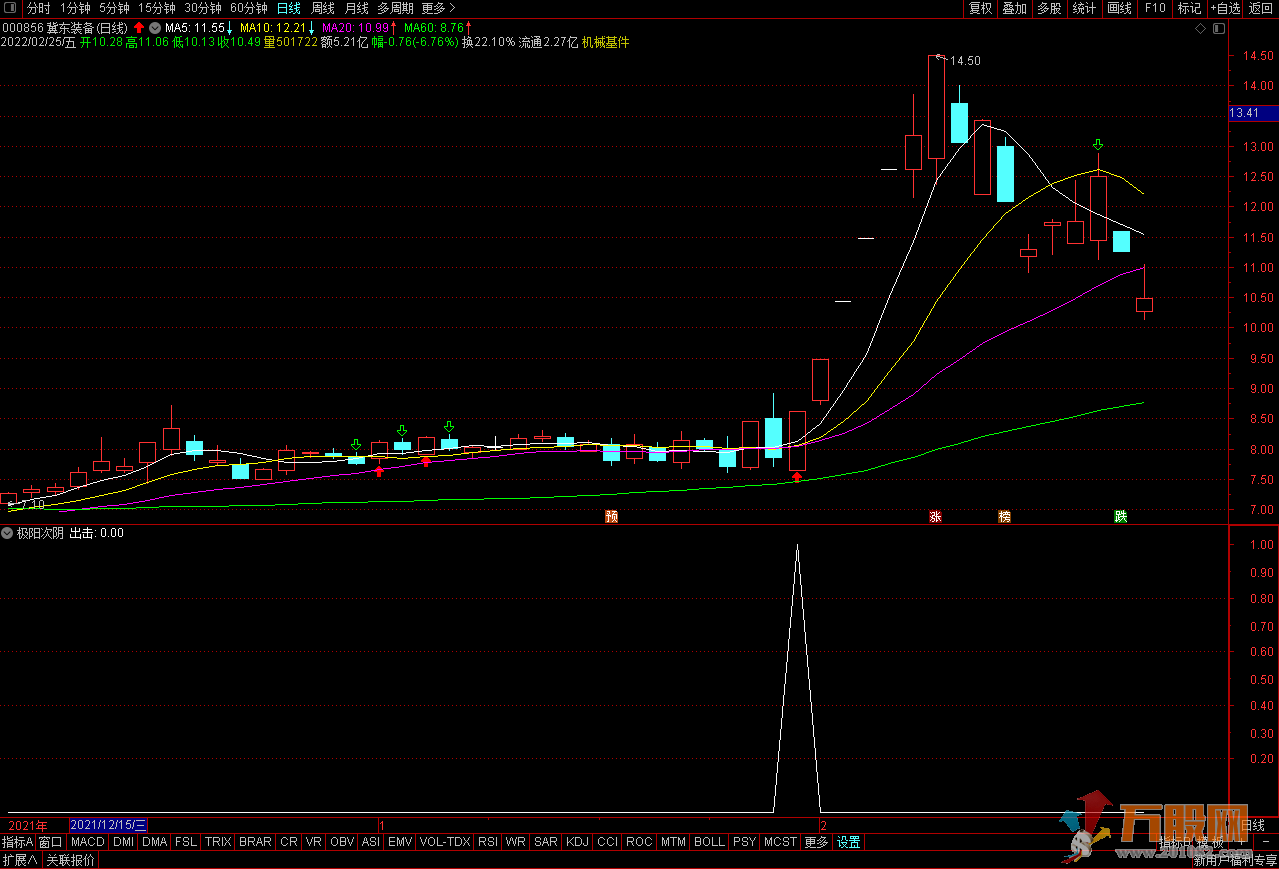Open 更多 indicators in bottom bar

coord(816,842)
